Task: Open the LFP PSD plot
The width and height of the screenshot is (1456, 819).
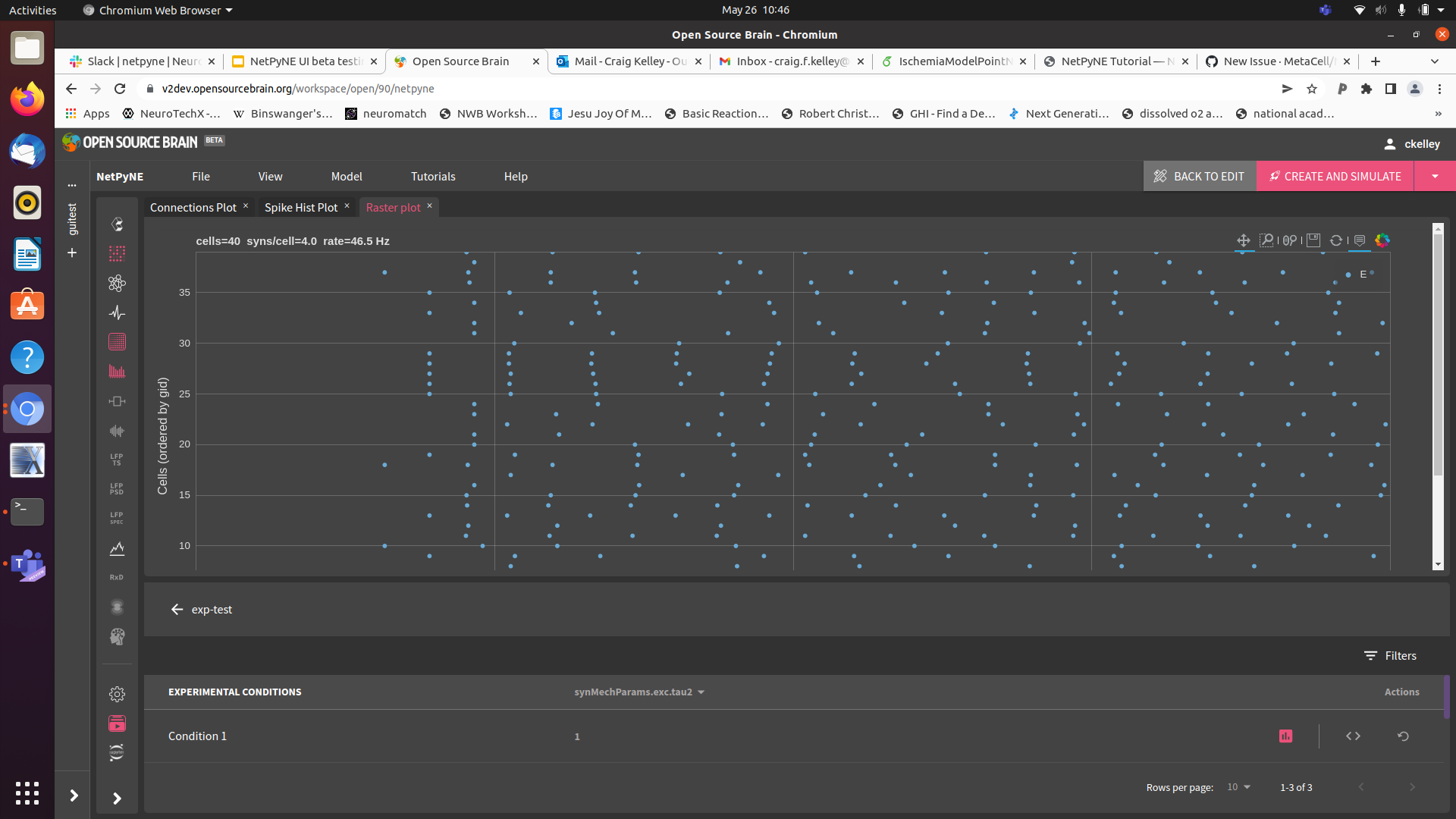Action: click(x=117, y=489)
